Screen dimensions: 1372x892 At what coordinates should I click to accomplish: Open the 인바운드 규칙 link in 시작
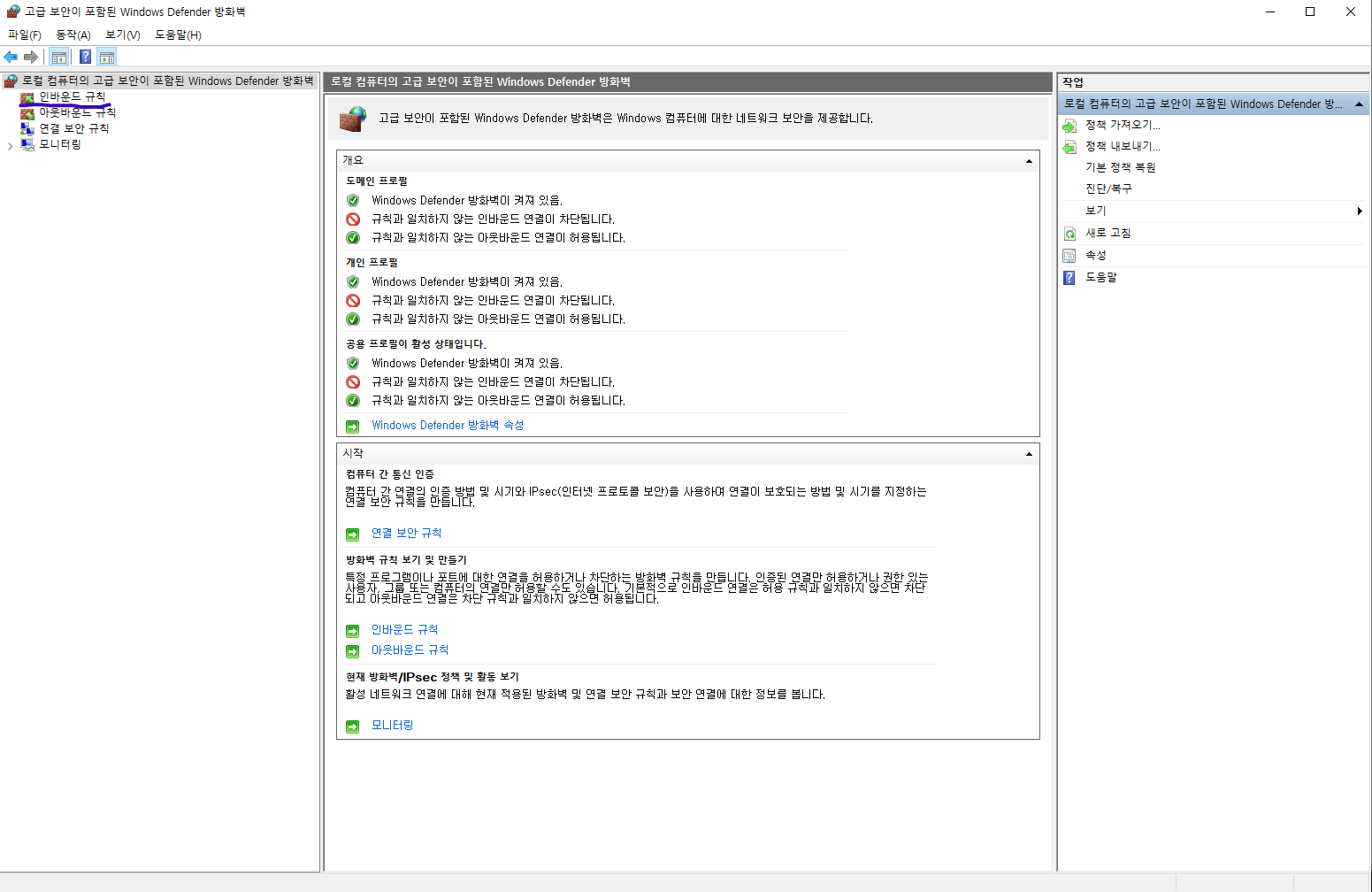click(x=404, y=630)
